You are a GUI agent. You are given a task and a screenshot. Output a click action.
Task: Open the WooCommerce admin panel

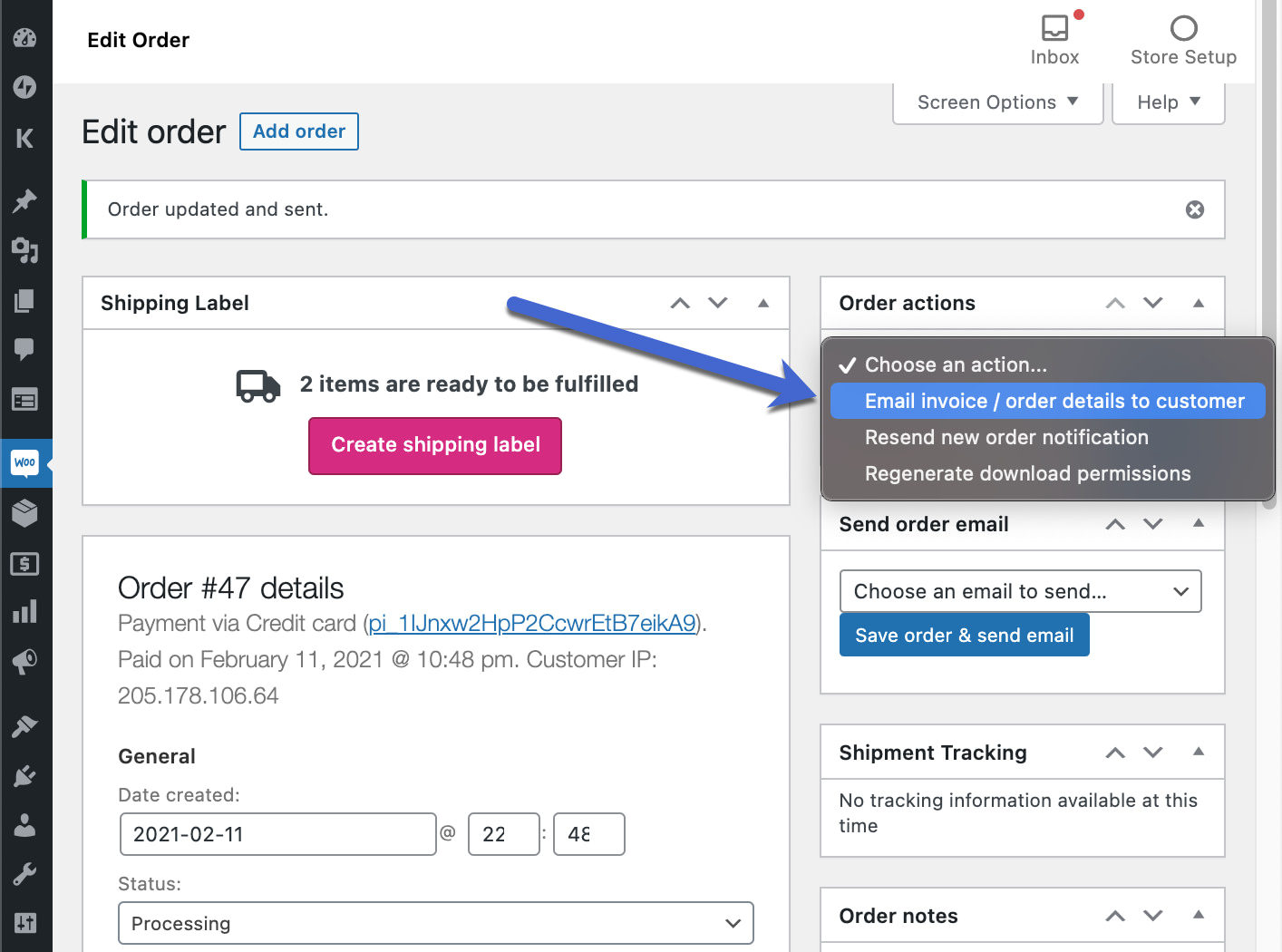[24, 463]
